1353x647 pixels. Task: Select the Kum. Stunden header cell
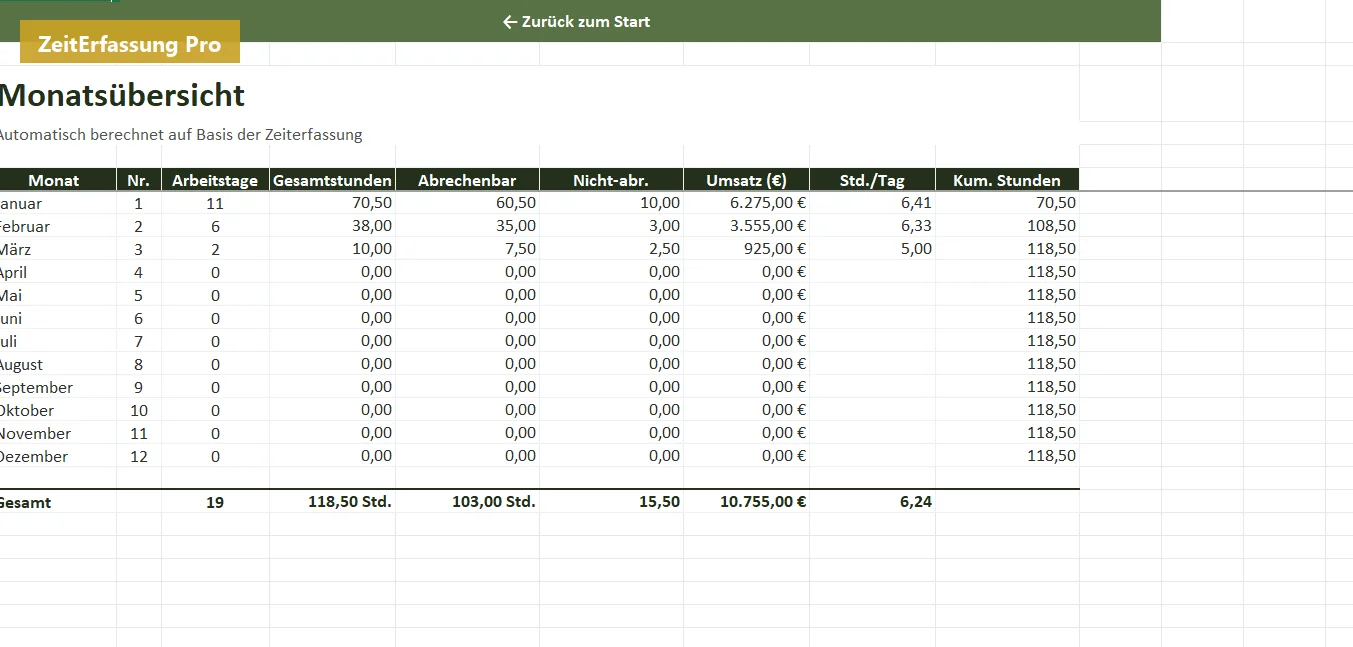pos(1007,180)
